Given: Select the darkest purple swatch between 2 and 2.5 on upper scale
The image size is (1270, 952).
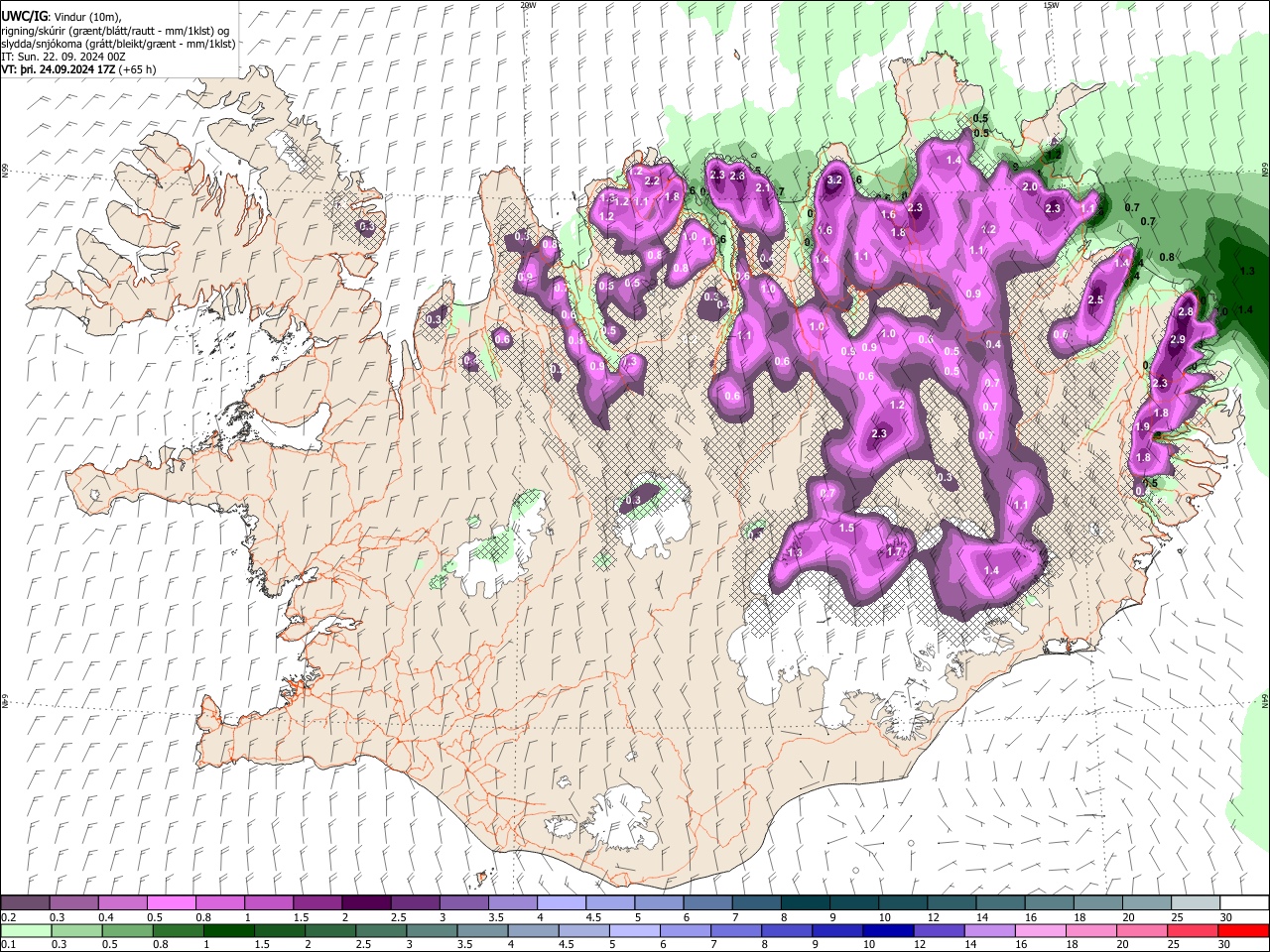Looking at the screenshot, I should (x=366, y=903).
